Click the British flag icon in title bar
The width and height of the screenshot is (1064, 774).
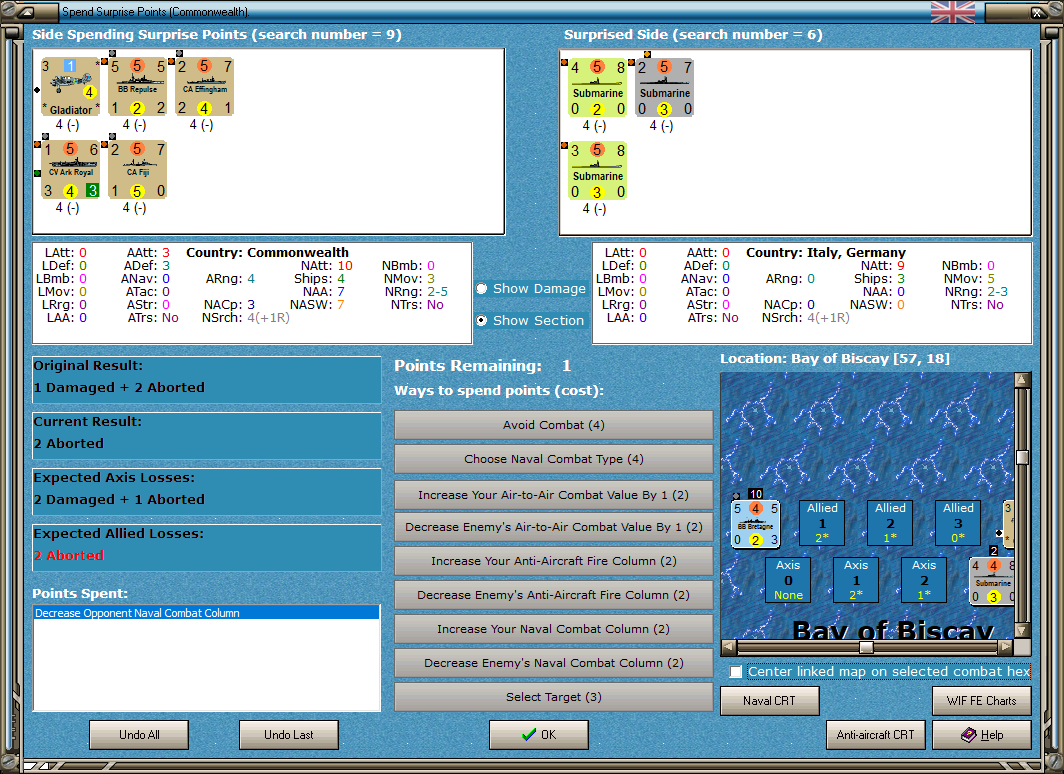953,12
